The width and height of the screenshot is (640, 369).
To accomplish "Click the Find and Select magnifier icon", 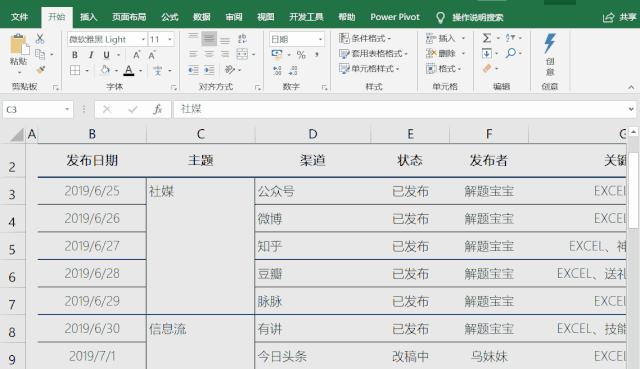I will tap(510, 53).
